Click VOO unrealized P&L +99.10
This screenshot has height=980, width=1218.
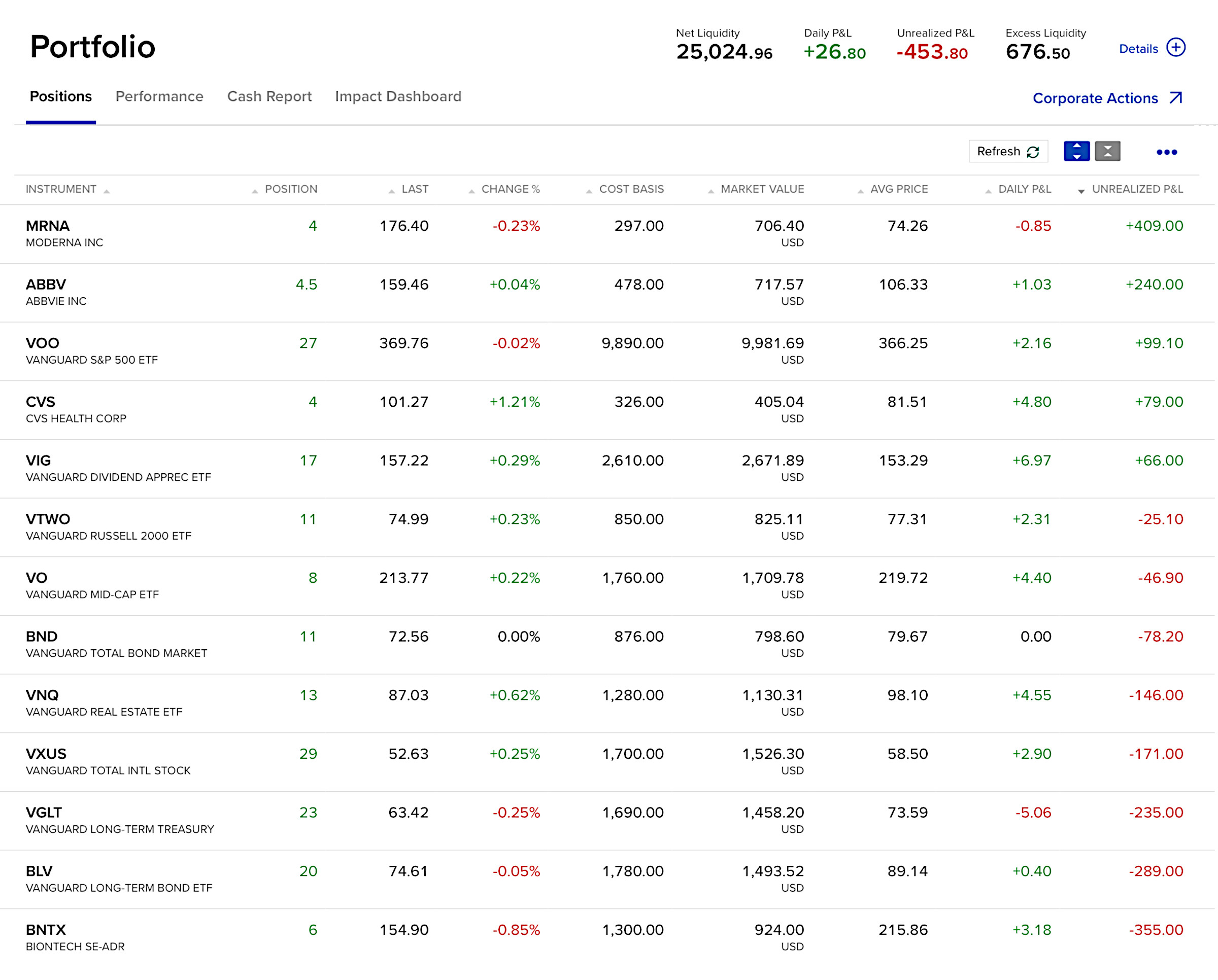1159,343
